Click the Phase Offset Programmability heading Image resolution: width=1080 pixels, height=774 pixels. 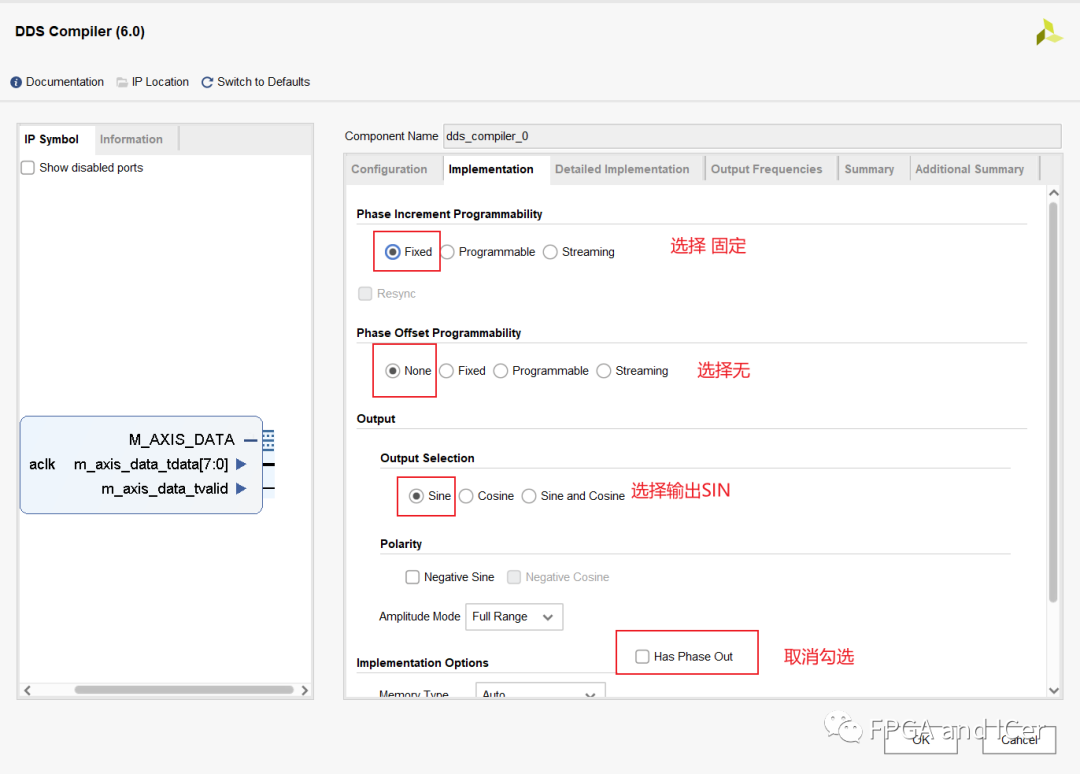coord(439,333)
